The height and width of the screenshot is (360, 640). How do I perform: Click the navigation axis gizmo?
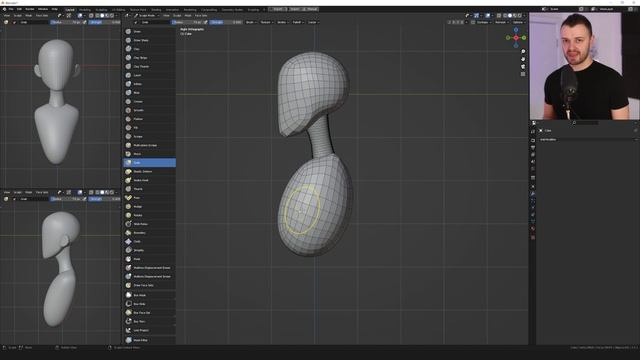point(516,37)
